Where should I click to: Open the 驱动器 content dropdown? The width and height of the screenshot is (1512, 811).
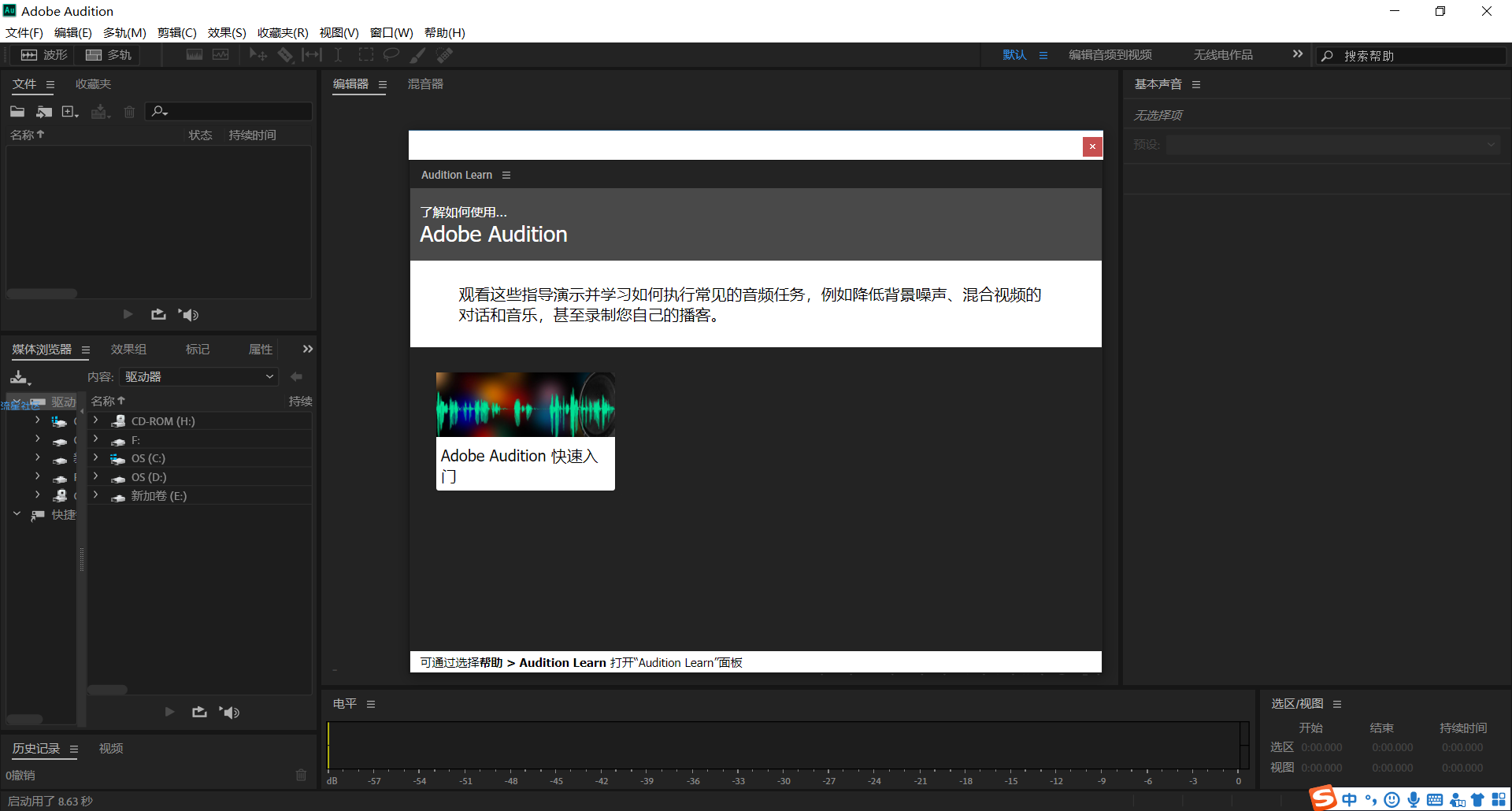(x=199, y=377)
